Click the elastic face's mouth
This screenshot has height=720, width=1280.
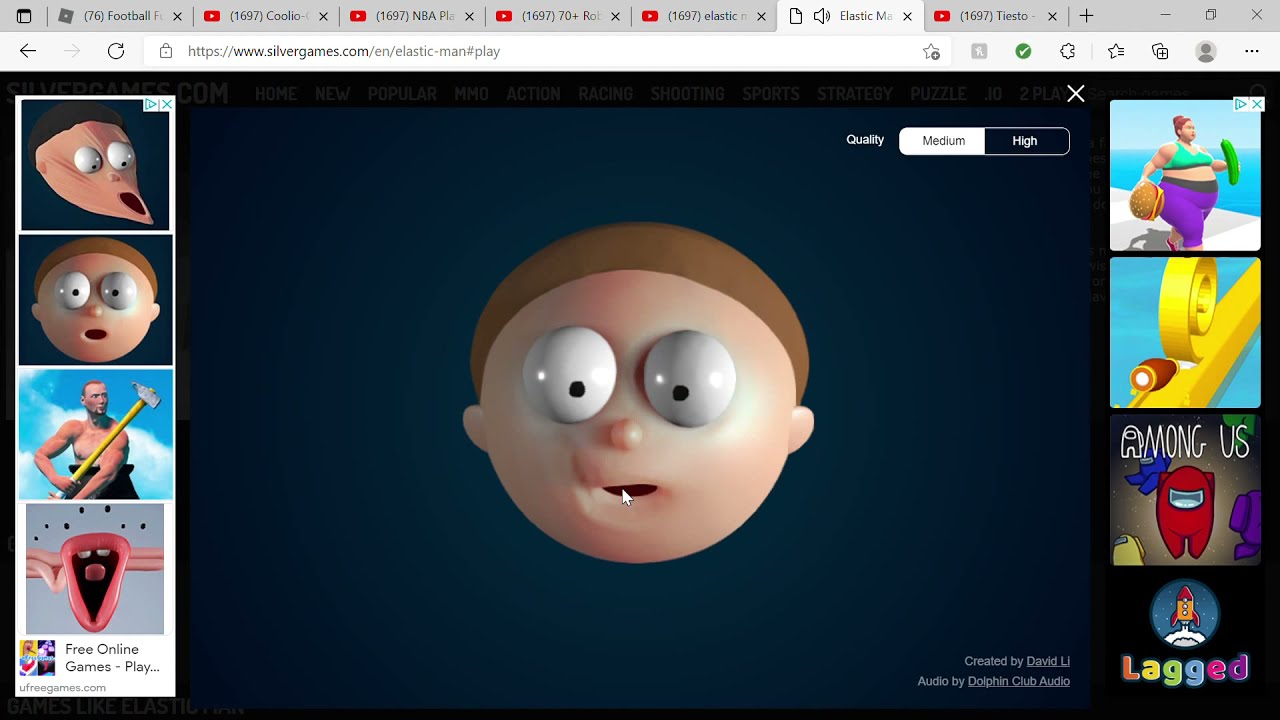[x=630, y=492]
